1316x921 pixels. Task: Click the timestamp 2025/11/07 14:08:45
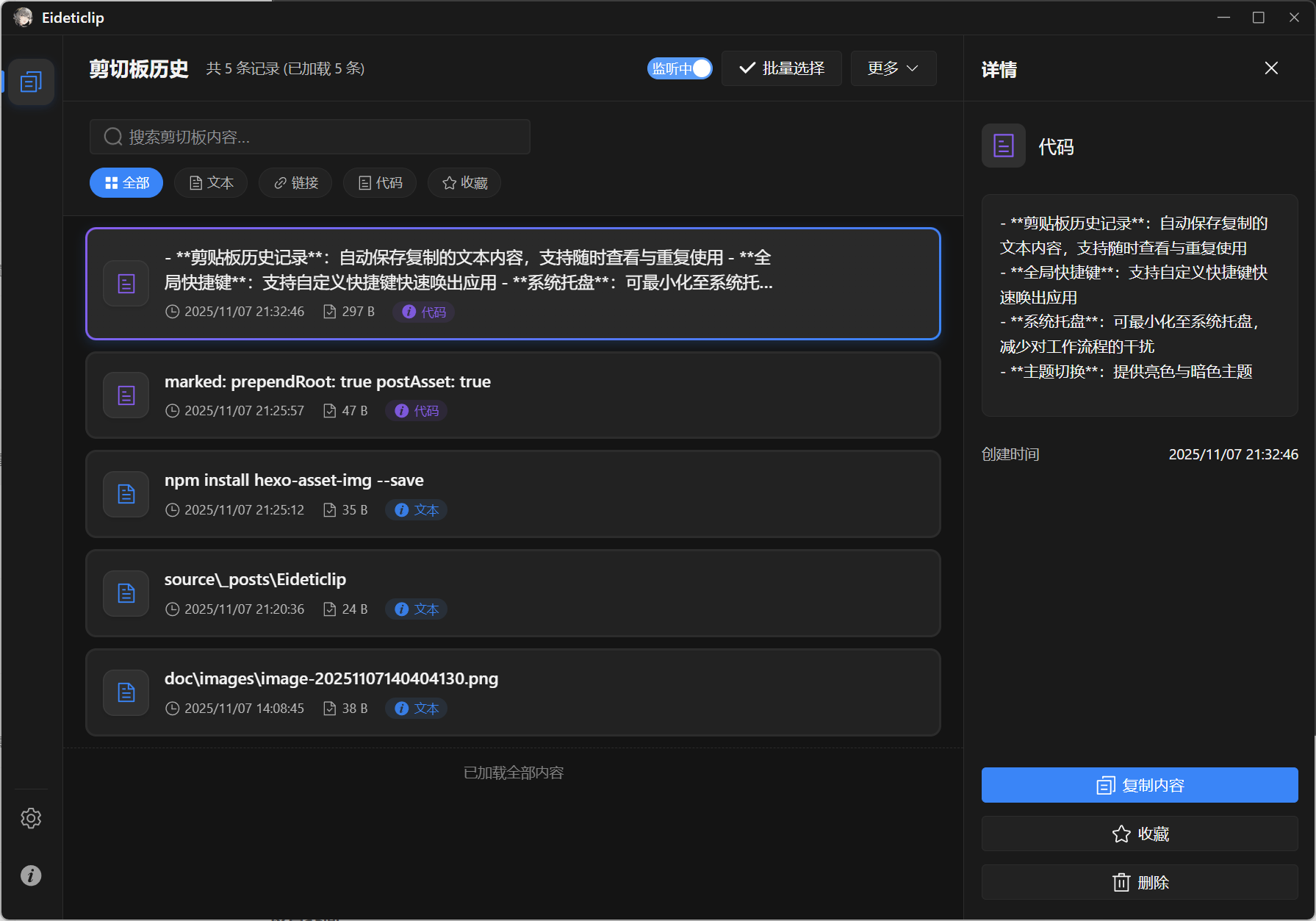[244, 709]
